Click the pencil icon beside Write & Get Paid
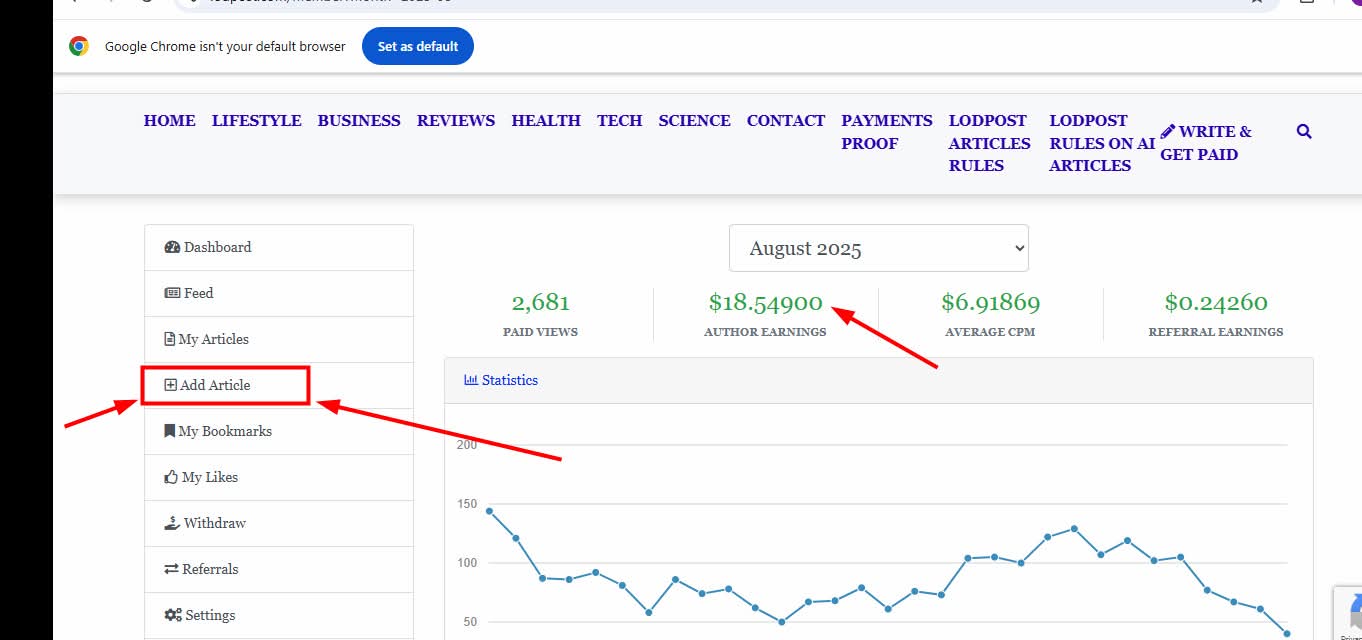The image size is (1362, 640). 1168,131
